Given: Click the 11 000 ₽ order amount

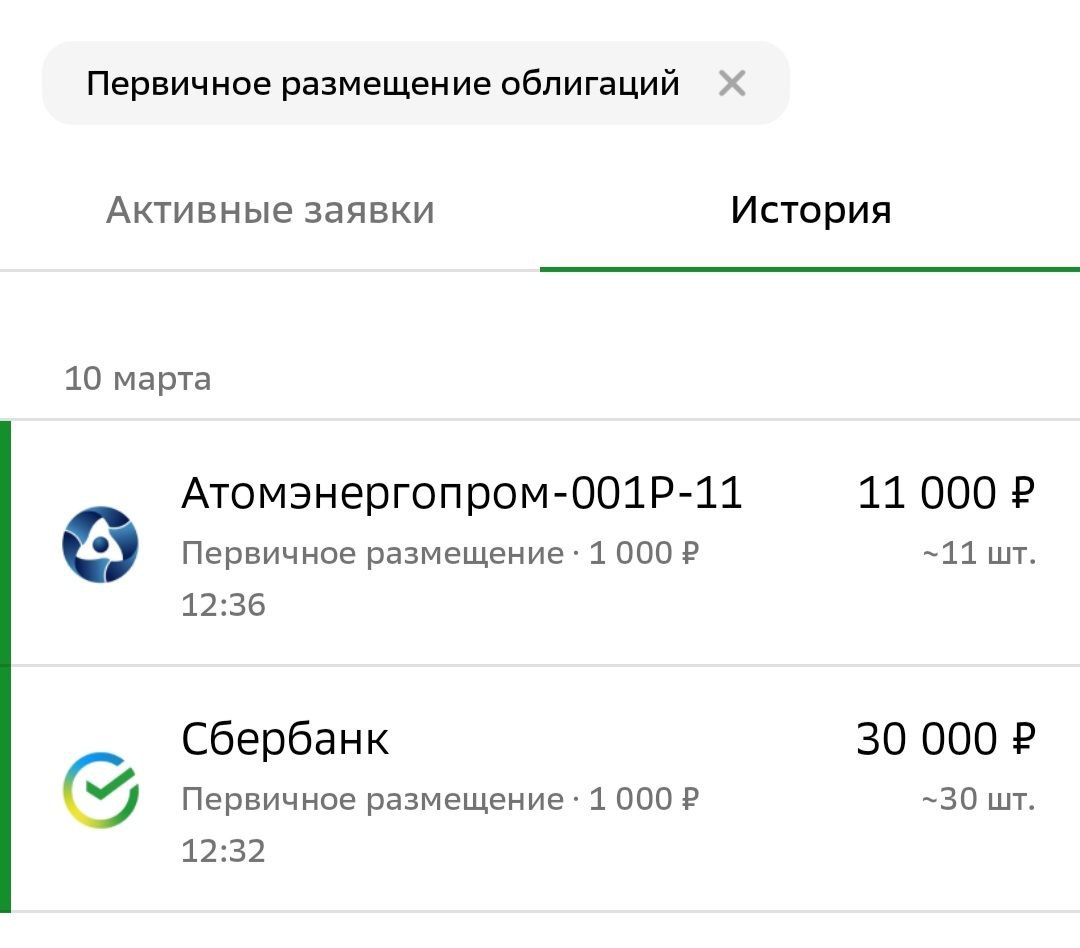Looking at the screenshot, I should (945, 493).
